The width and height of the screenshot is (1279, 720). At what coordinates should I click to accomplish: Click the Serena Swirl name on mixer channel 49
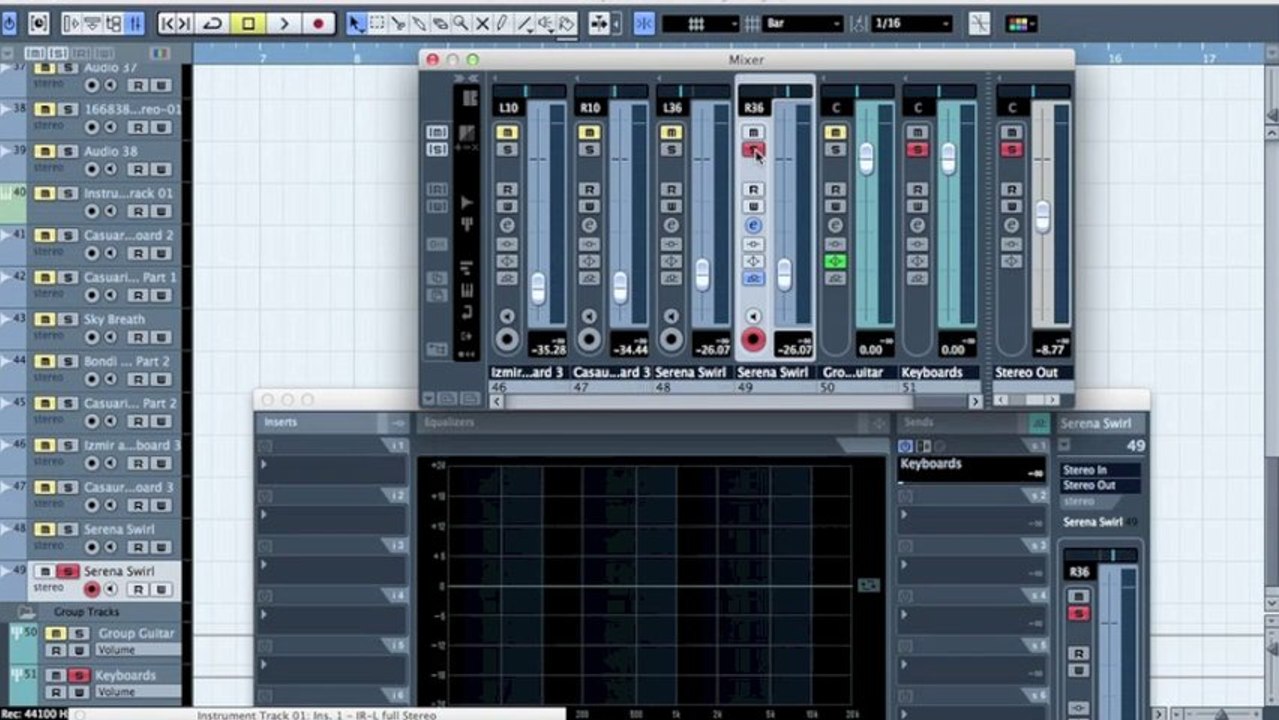[x=773, y=372]
